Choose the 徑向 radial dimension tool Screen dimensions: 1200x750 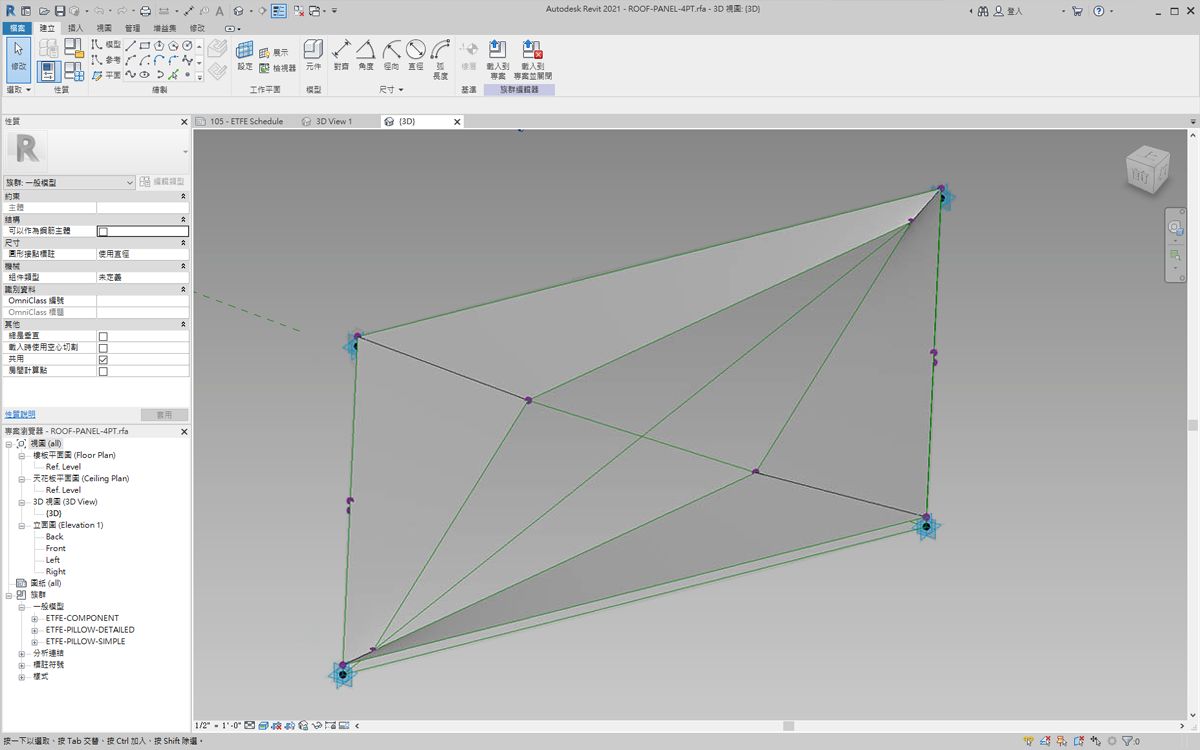391,56
